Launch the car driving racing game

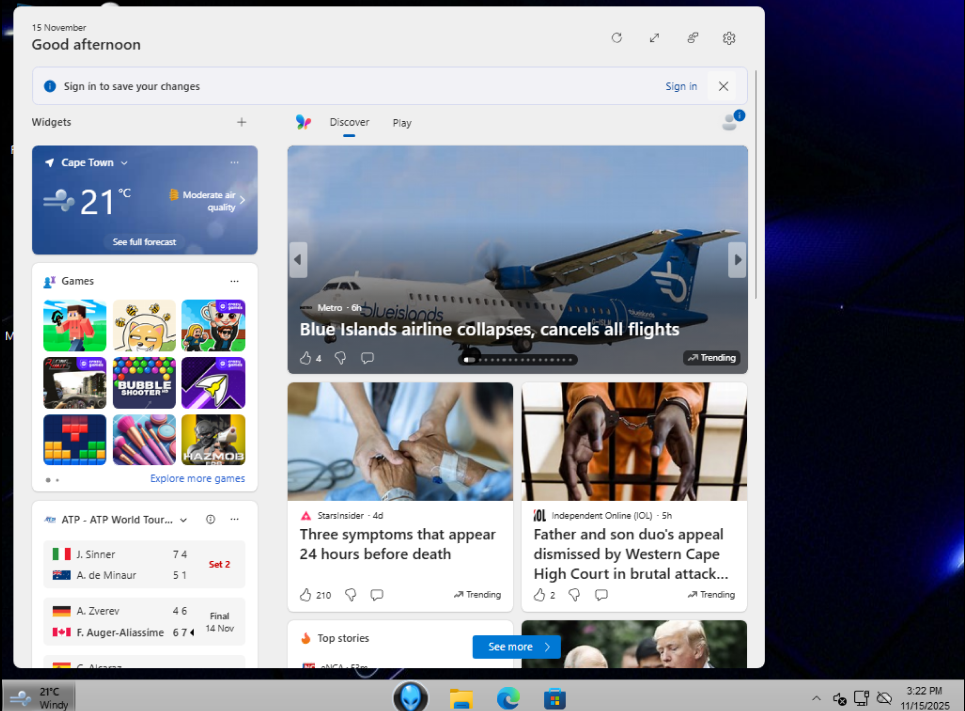[74, 382]
